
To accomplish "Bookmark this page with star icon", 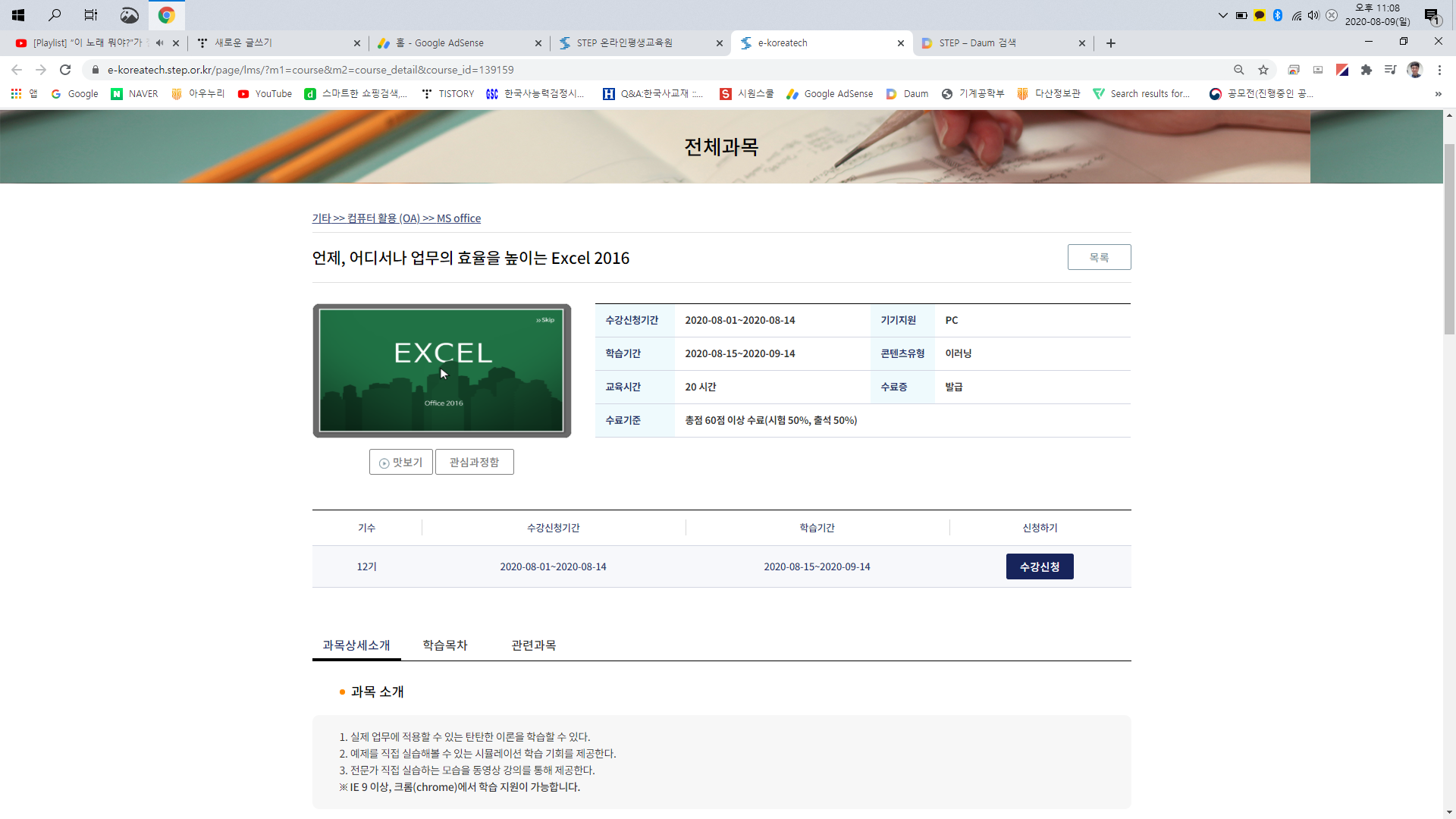I will pos(1263,70).
